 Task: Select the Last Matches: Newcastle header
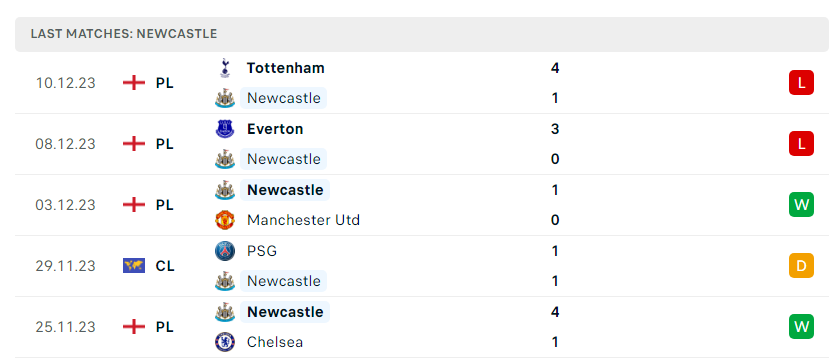point(422,34)
